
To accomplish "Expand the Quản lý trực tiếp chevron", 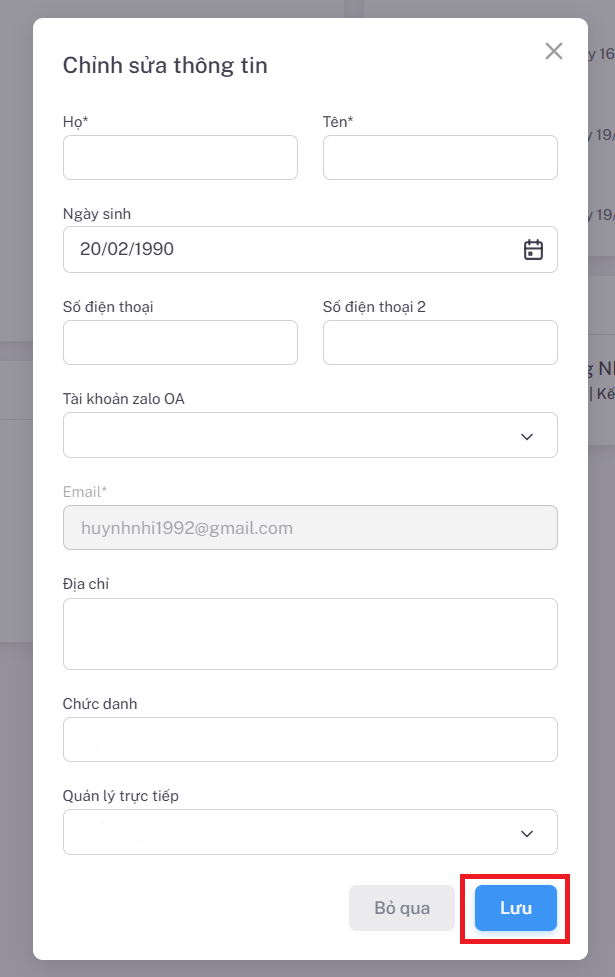I will tap(527, 833).
